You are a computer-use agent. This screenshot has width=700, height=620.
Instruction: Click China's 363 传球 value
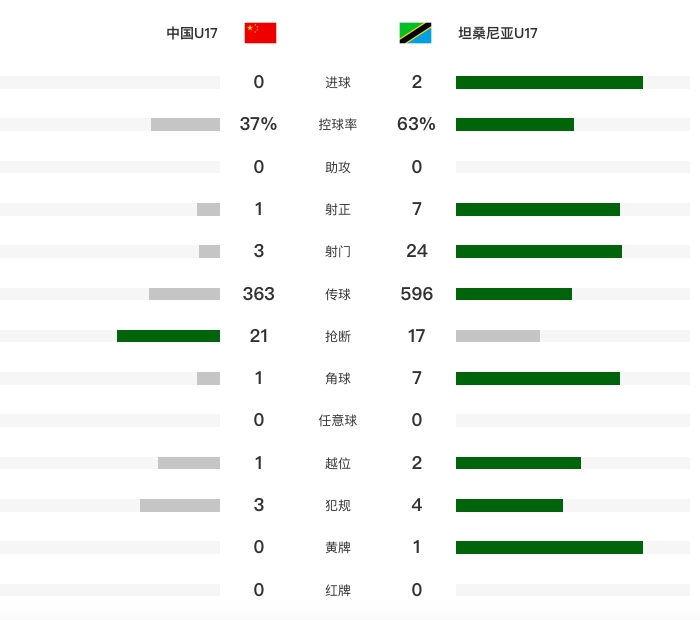point(258,294)
